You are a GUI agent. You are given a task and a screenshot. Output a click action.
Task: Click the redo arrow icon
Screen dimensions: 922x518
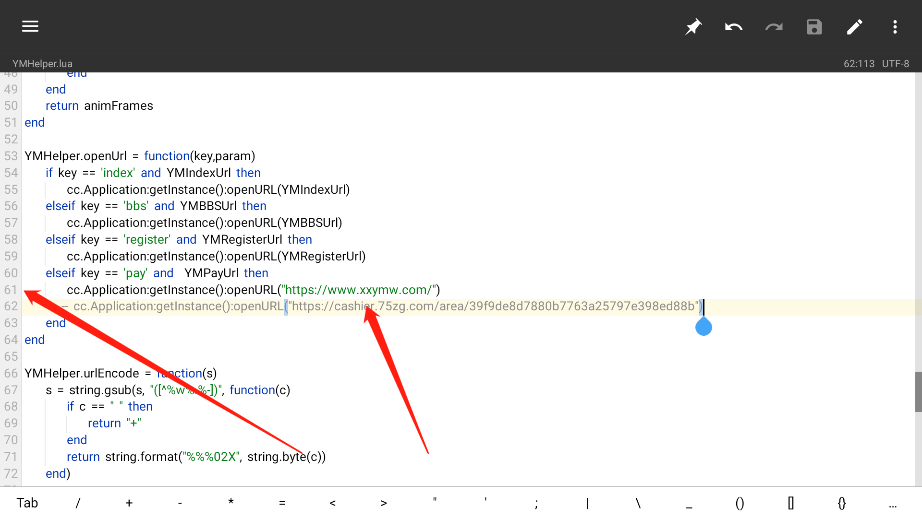tap(774, 27)
